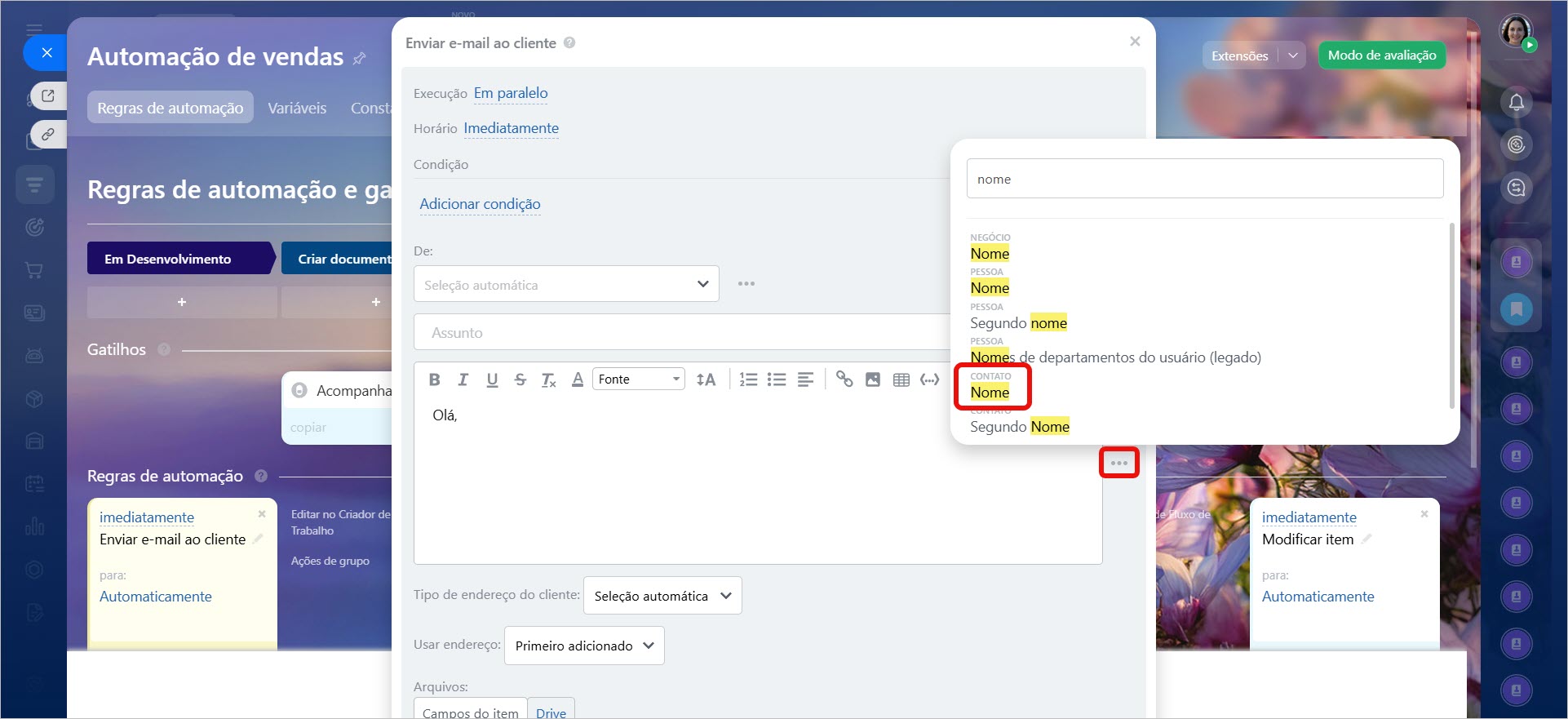Insert a table in the editor
The image size is (1568, 719).
901,379
